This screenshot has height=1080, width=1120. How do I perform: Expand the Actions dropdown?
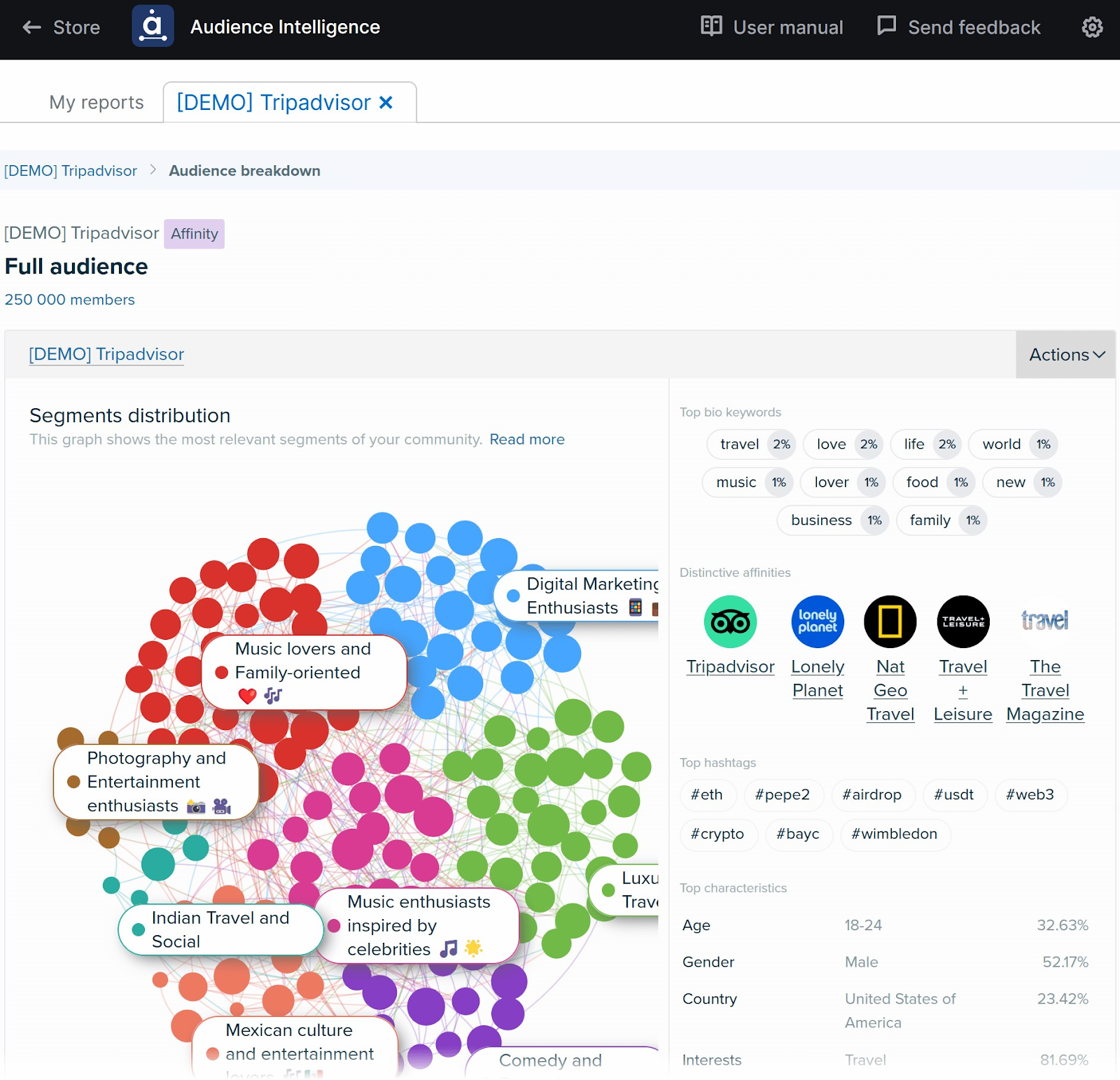click(1065, 355)
